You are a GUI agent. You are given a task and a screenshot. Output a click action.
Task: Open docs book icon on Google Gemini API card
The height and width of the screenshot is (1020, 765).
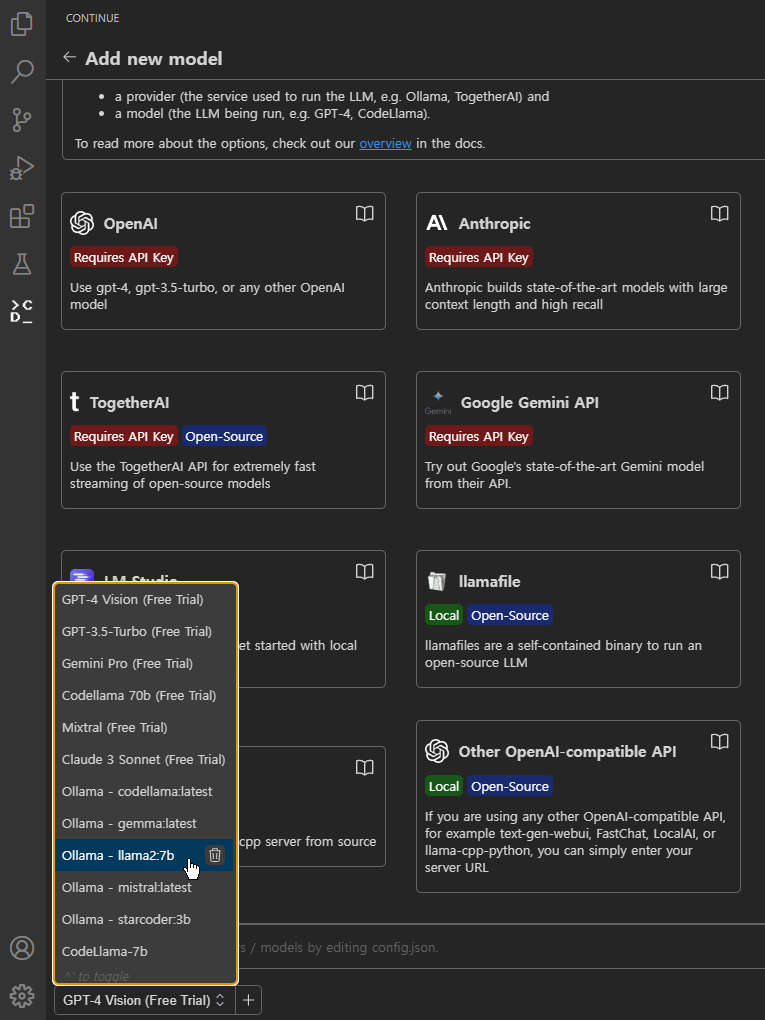[719, 392]
